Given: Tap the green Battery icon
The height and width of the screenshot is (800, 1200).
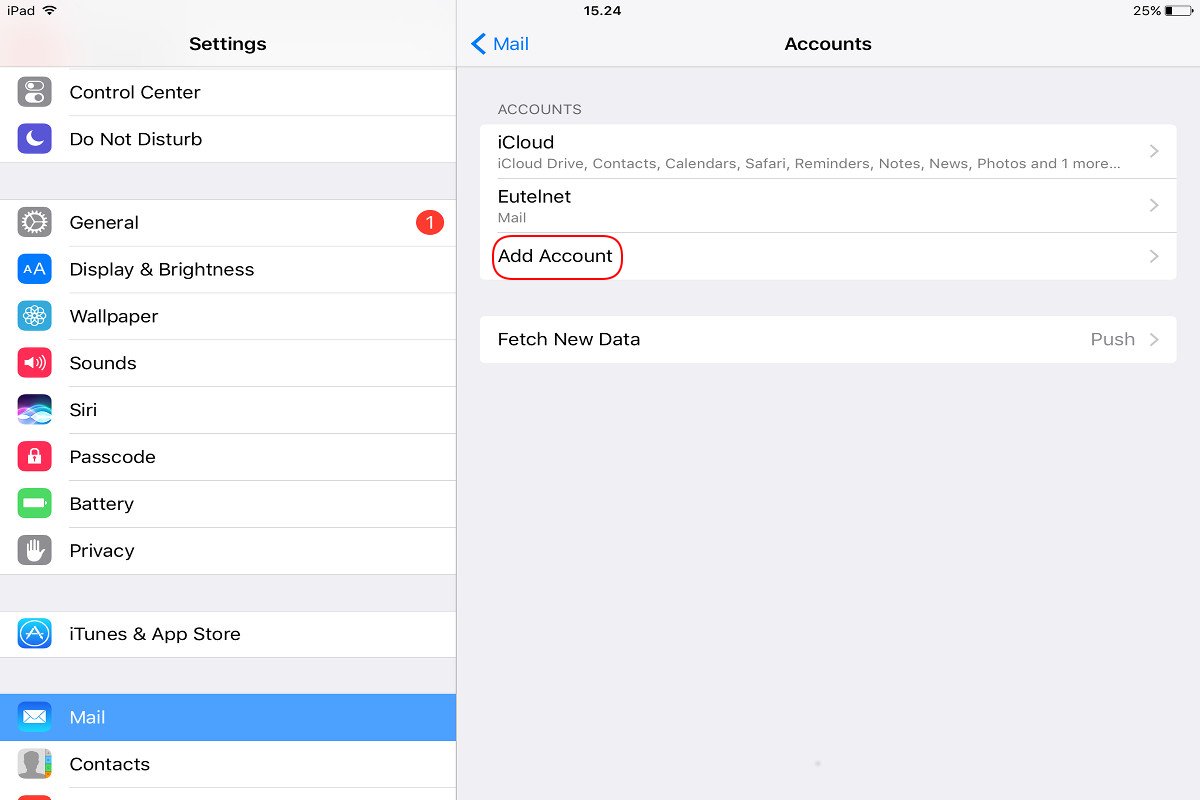Looking at the screenshot, I should point(35,504).
